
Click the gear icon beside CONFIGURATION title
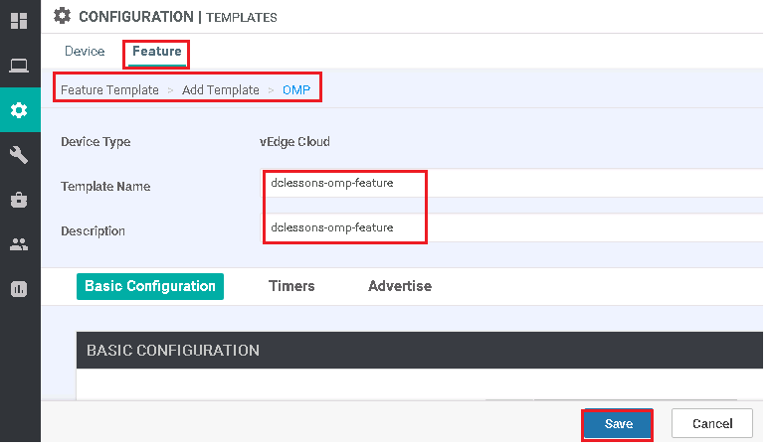click(x=62, y=16)
